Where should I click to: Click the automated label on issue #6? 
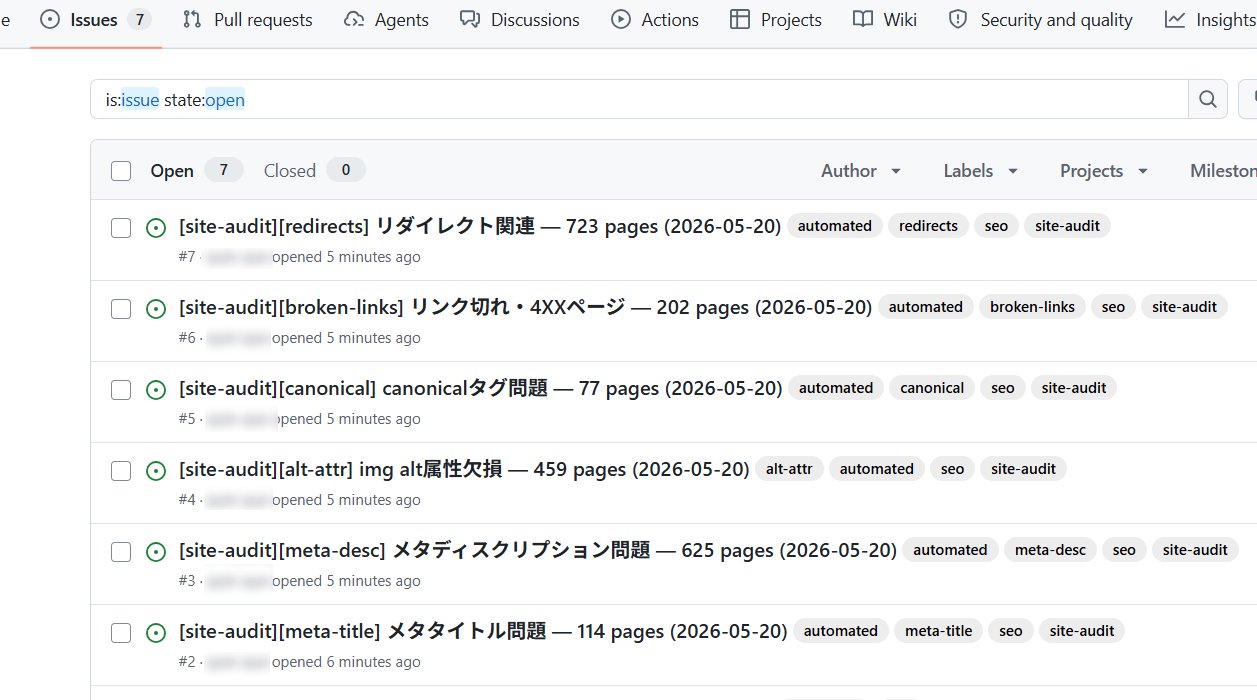click(x=926, y=307)
